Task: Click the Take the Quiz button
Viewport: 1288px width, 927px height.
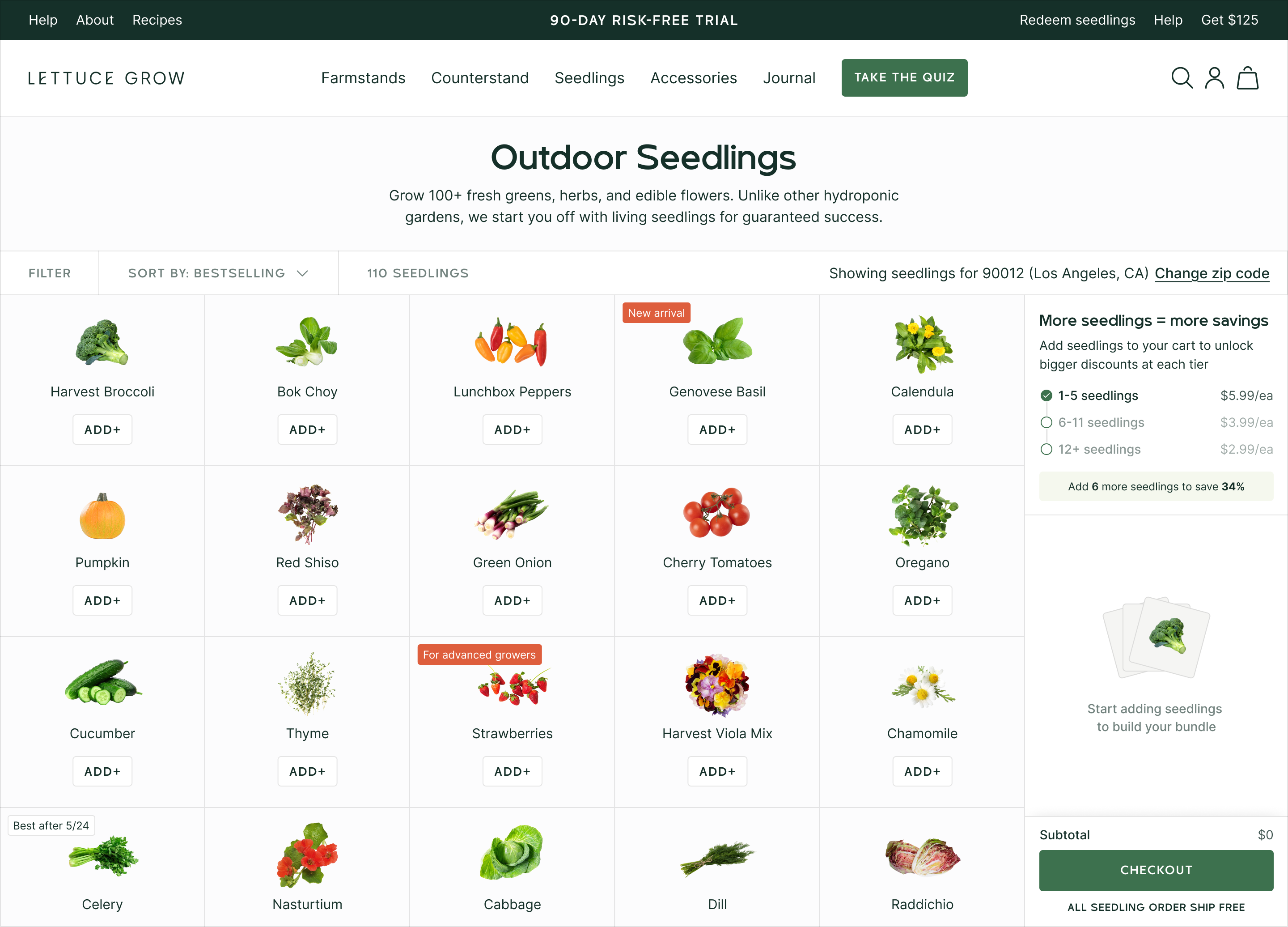Action: point(904,78)
